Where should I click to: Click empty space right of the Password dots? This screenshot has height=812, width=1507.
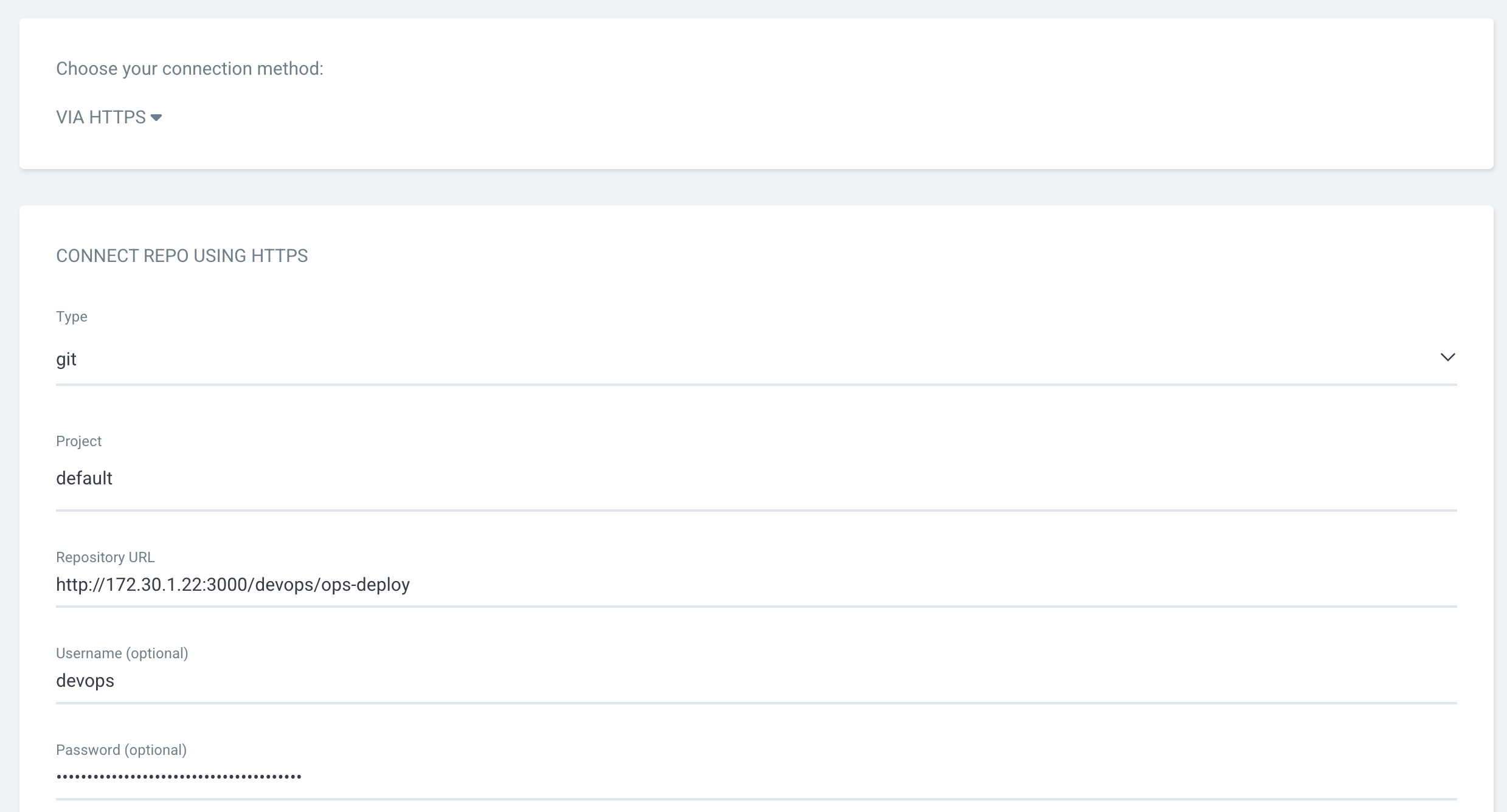pyautogui.click(x=851, y=777)
